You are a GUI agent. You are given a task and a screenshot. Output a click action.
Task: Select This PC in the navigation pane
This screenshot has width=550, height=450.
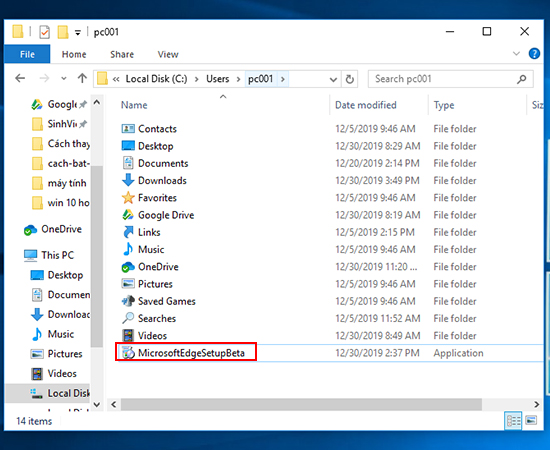click(x=49, y=255)
